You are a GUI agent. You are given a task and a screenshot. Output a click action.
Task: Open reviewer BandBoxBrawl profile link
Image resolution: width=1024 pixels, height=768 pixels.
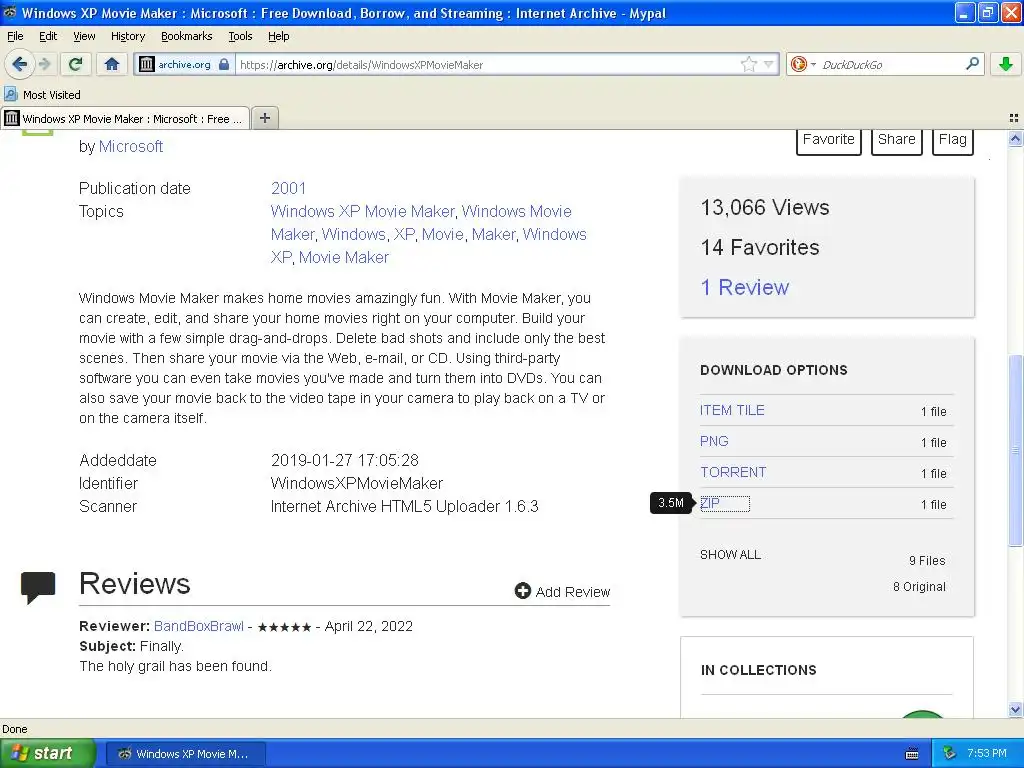click(x=199, y=626)
